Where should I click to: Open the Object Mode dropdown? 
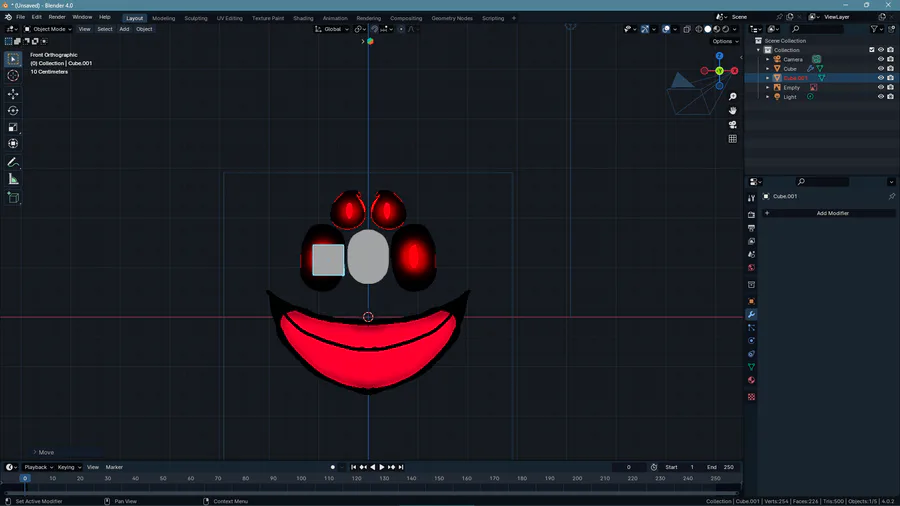(x=48, y=29)
